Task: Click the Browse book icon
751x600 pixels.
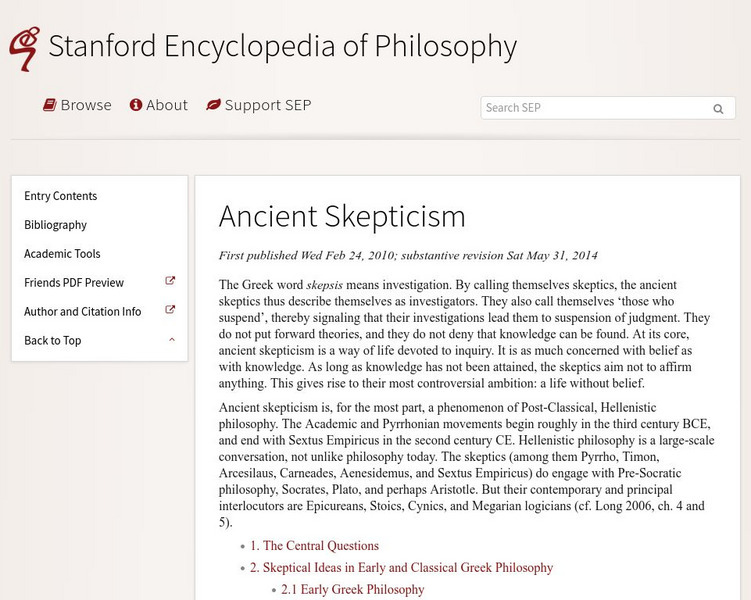Action: (50, 105)
